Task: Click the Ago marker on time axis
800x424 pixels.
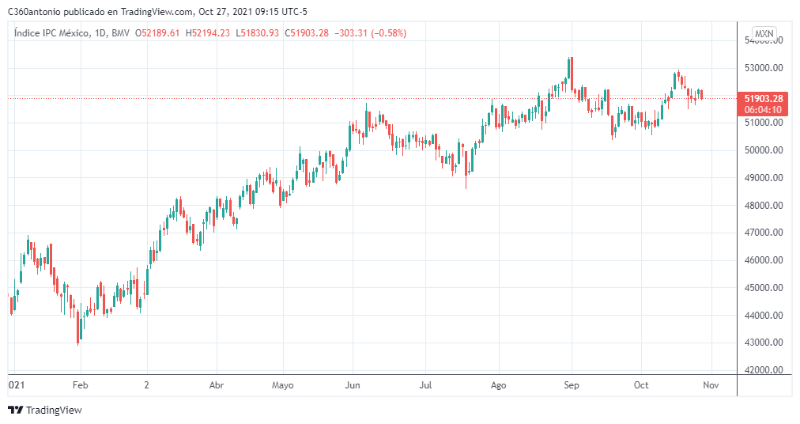Action: (x=499, y=383)
